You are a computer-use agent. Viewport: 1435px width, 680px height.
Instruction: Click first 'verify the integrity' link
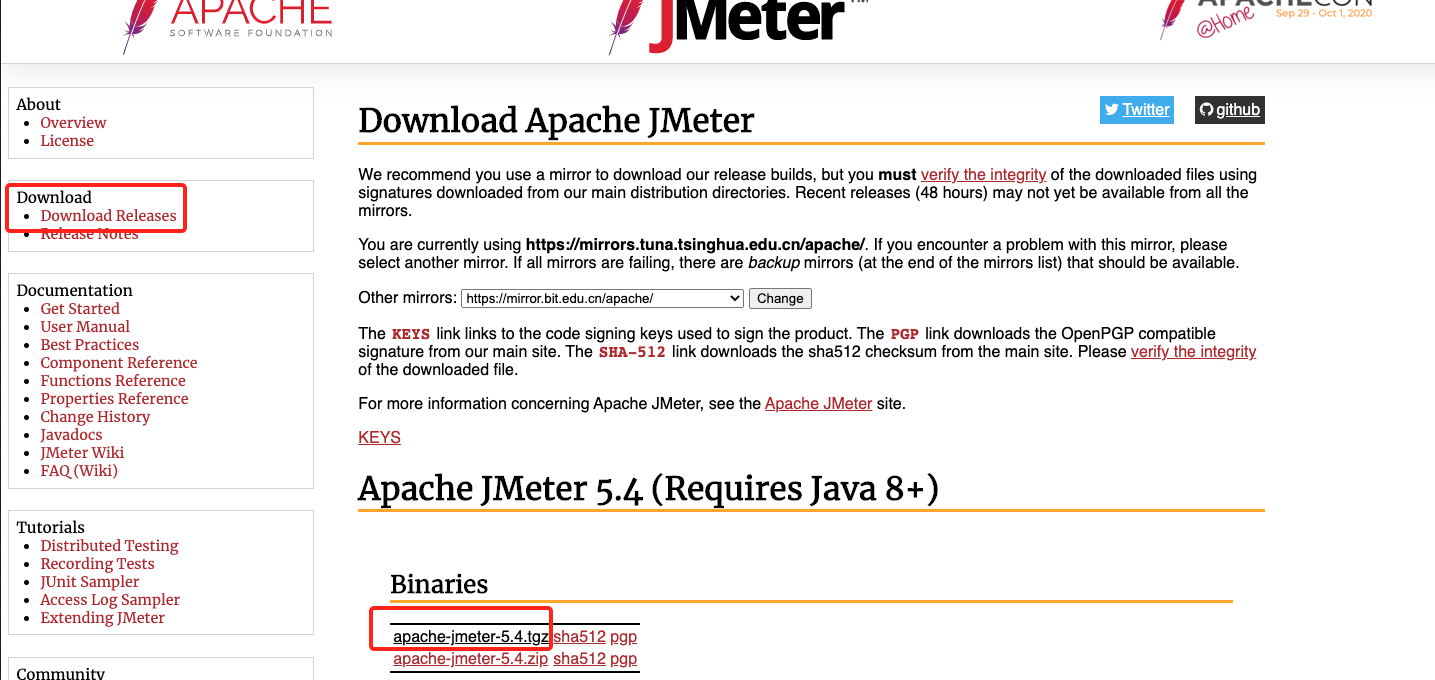[x=983, y=175]
